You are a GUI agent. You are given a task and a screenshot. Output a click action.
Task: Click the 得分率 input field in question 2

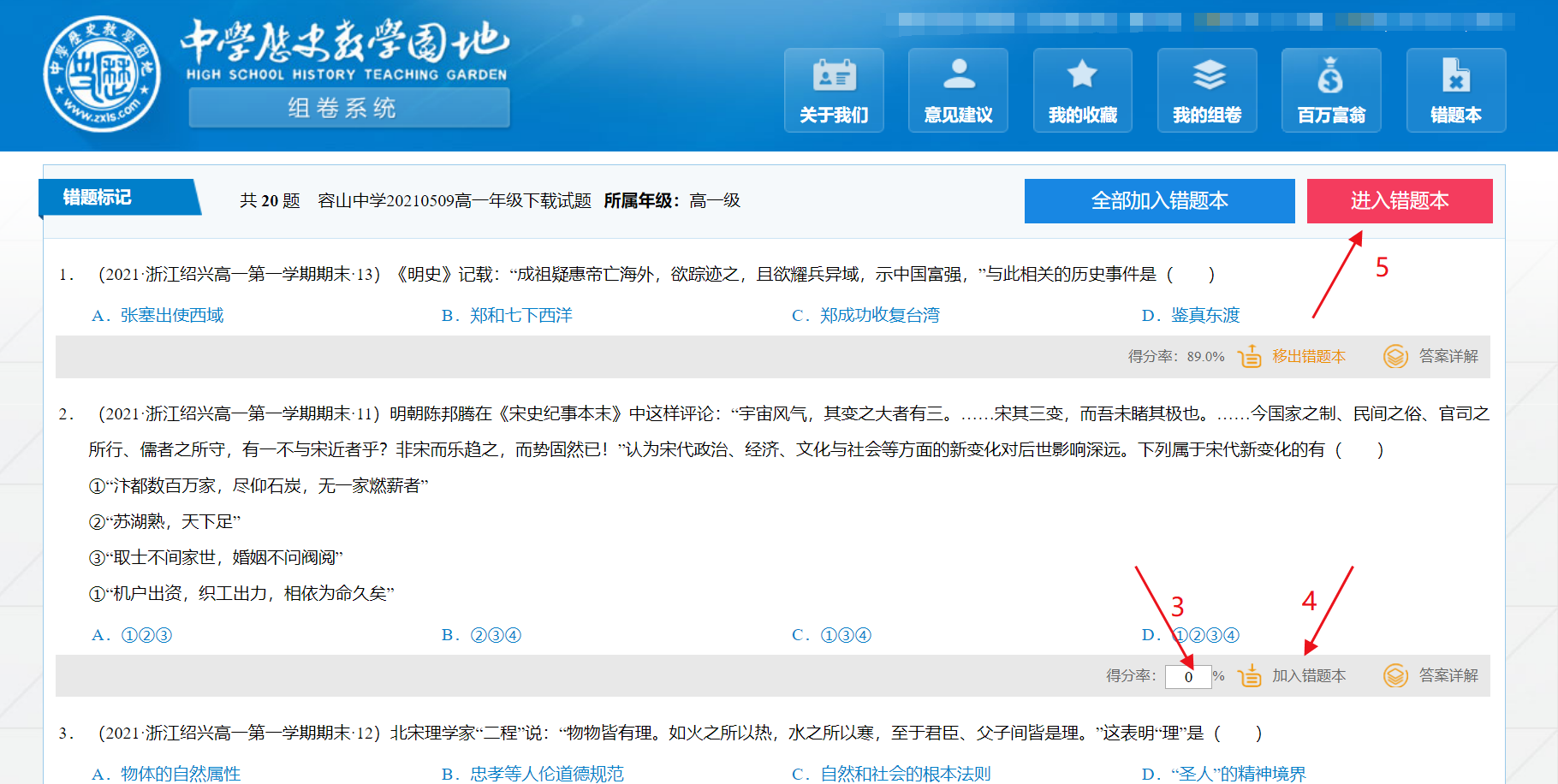tap(1188, 676)
